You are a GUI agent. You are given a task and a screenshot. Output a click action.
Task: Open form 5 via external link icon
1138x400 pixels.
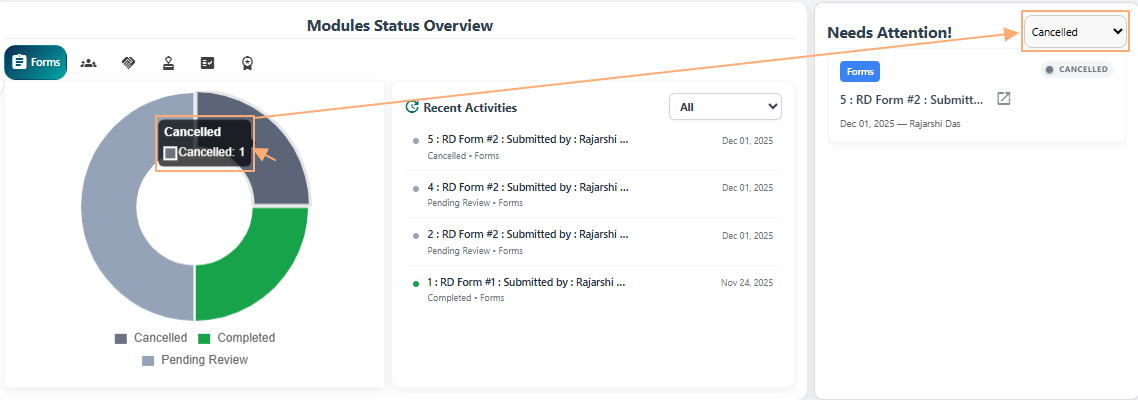tap(1004, 99)
